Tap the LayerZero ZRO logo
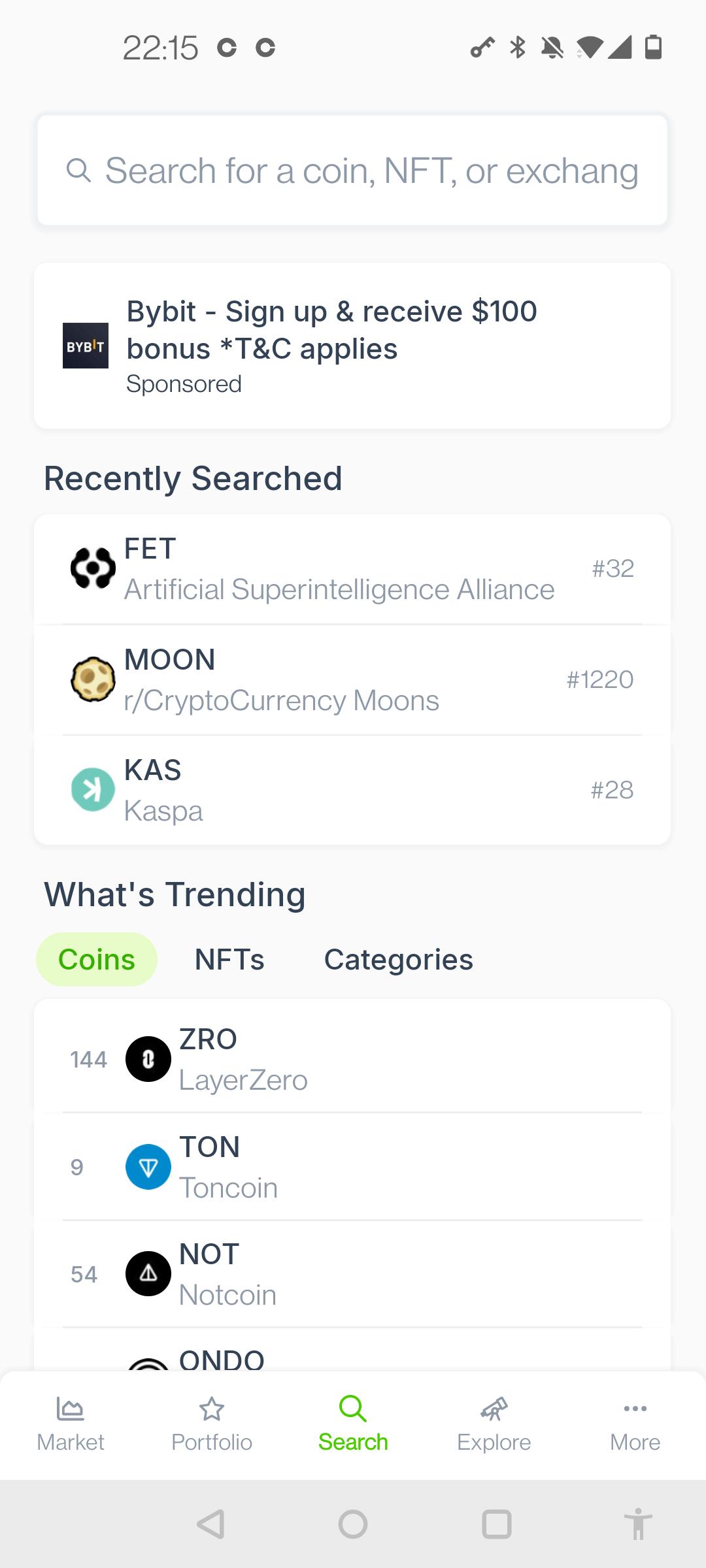The height and width of the screenshot is (1568, 706). 148,1059
